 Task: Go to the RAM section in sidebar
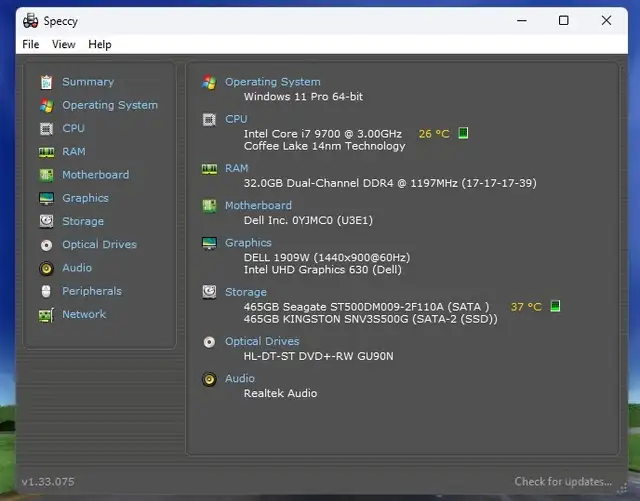coord(74,152)
